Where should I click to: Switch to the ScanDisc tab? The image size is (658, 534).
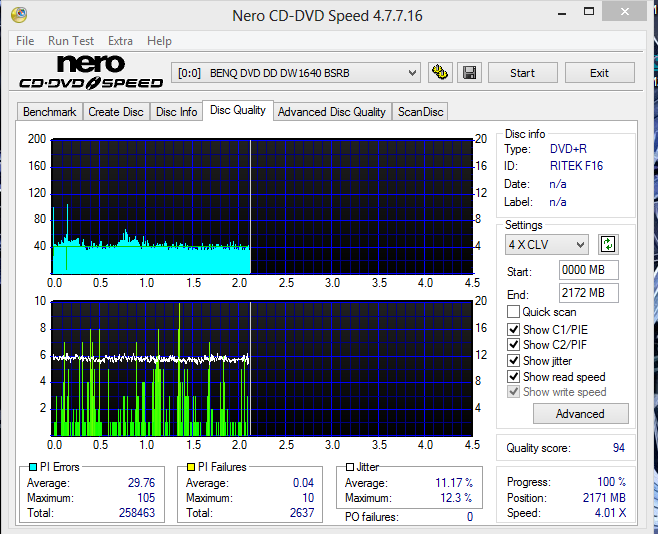tap(420, 112)
